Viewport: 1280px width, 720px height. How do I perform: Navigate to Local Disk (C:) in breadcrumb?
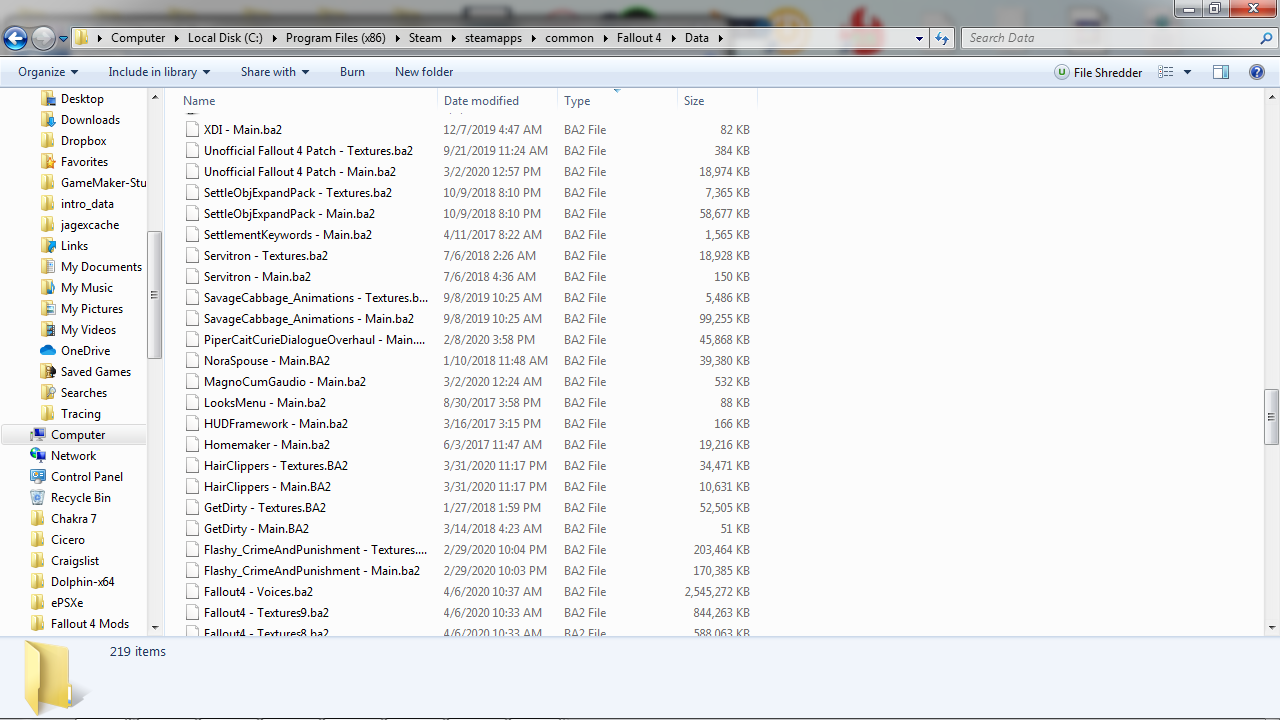point(225,38)
